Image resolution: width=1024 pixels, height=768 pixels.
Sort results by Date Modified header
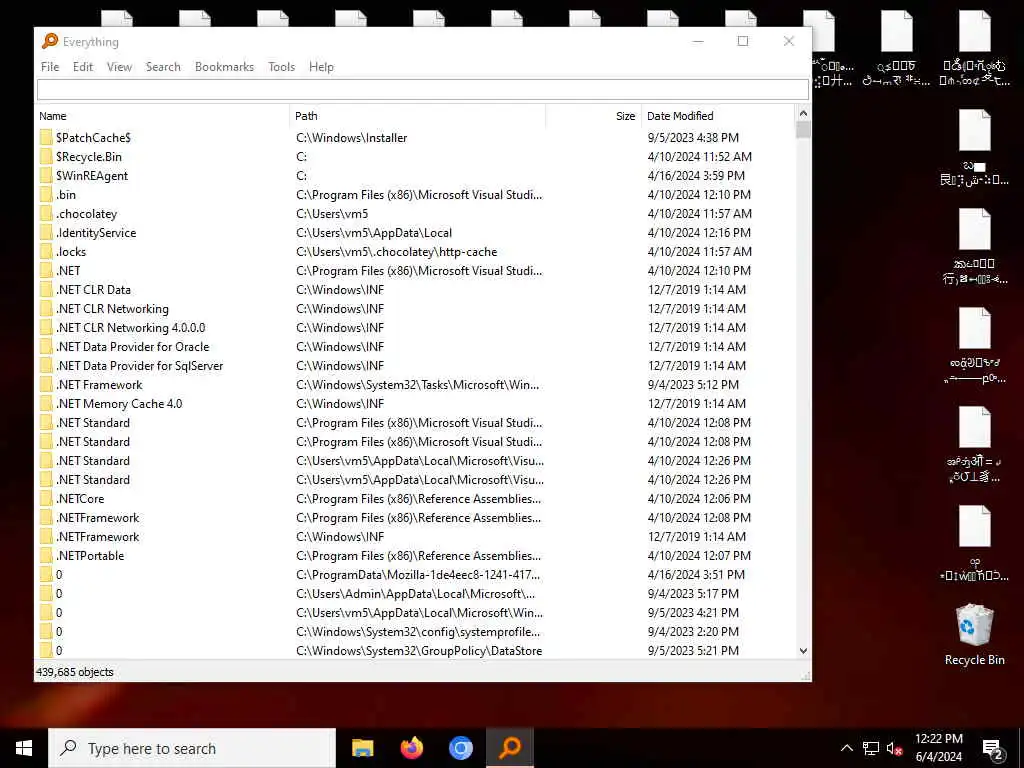[718, 116]
